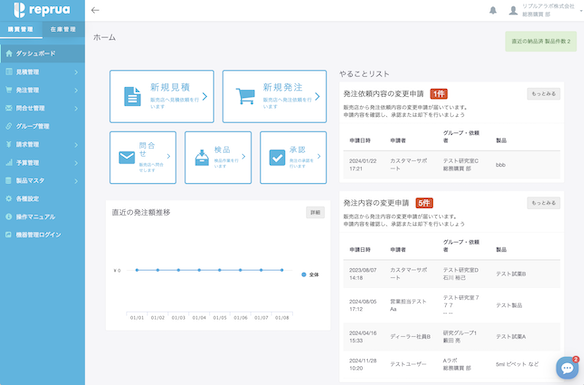Click the グループ管理 link icon

[x=9, y=126]
